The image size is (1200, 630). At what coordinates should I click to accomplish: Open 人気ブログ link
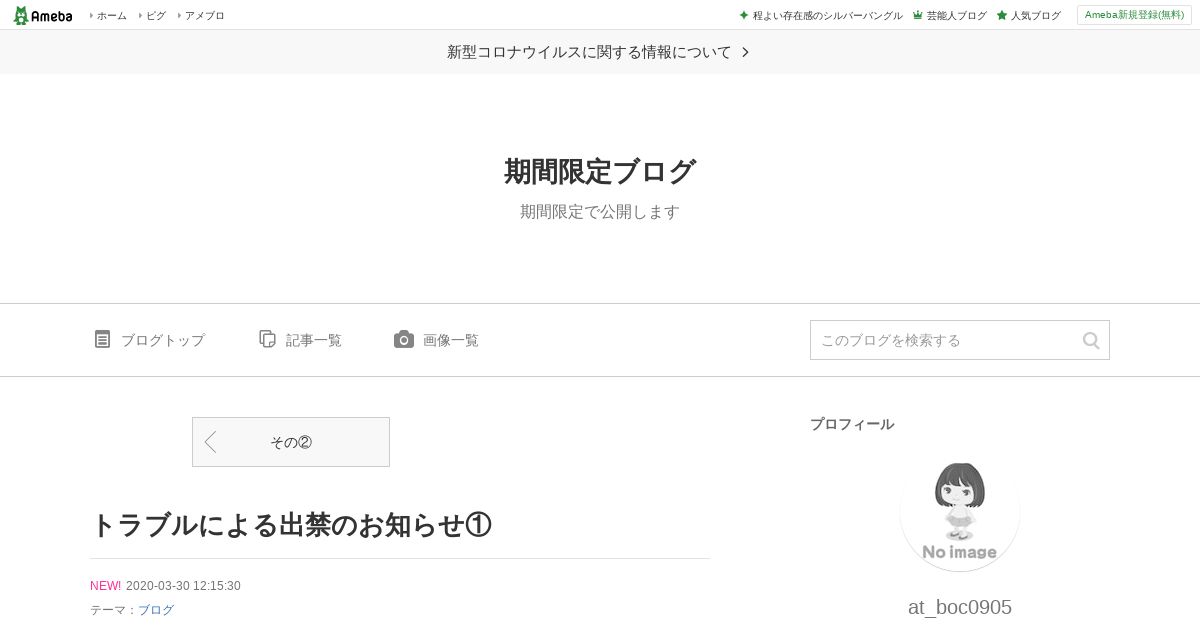point(1036,15)
